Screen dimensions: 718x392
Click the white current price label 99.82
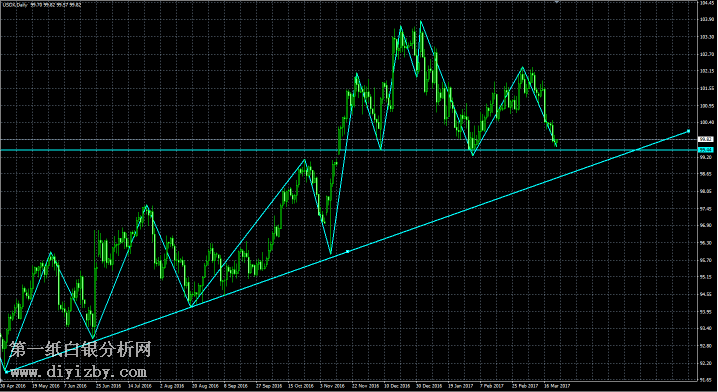705,139
